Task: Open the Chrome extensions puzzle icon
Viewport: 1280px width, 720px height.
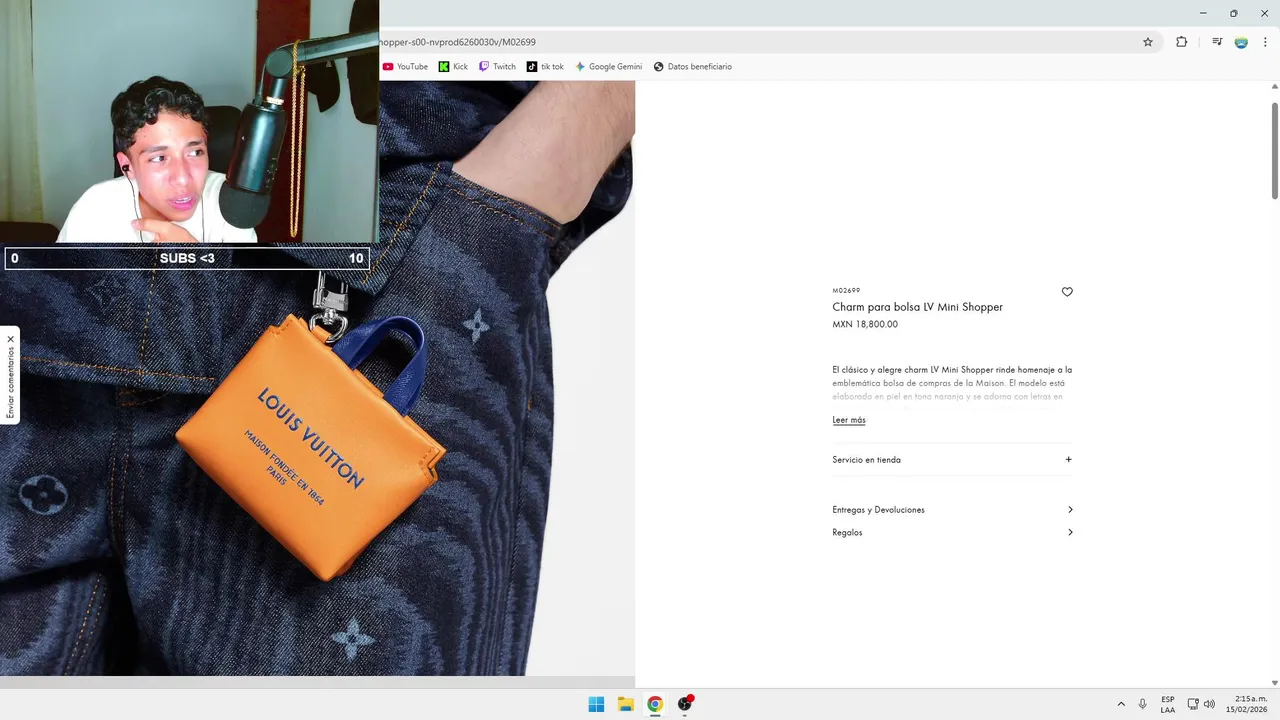Action: (x=1181, y=42)
